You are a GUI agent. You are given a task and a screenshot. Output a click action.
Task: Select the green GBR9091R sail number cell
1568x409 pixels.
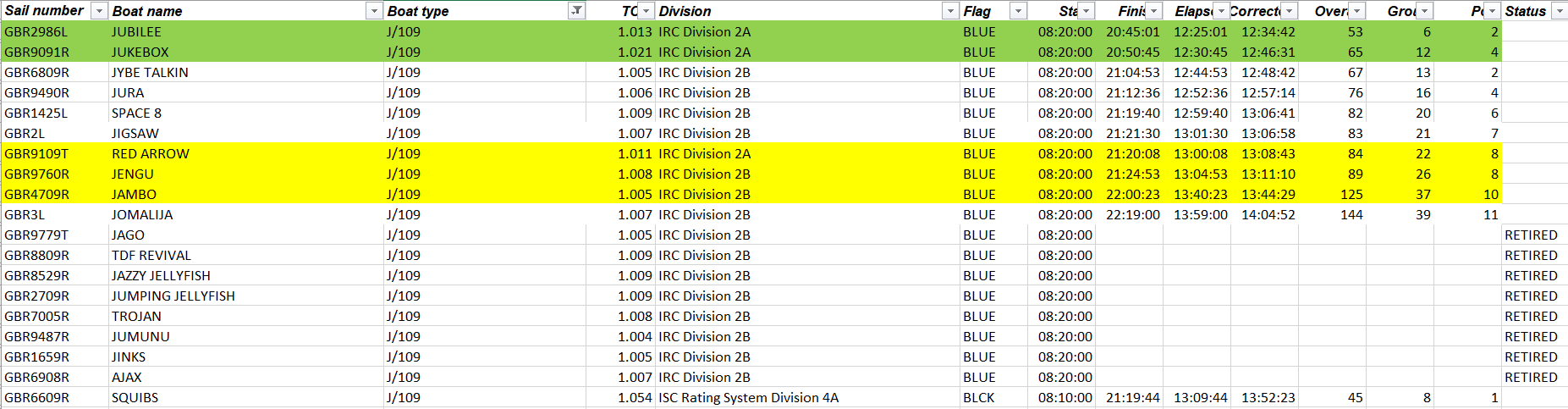tap(55, 52)
